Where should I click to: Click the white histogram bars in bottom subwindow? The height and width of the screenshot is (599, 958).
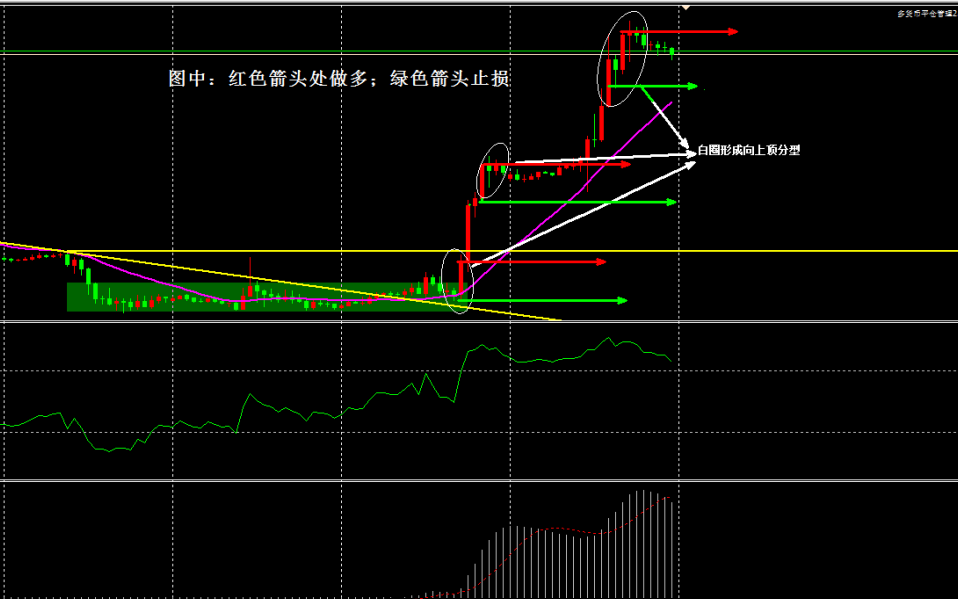coord(560,560)
